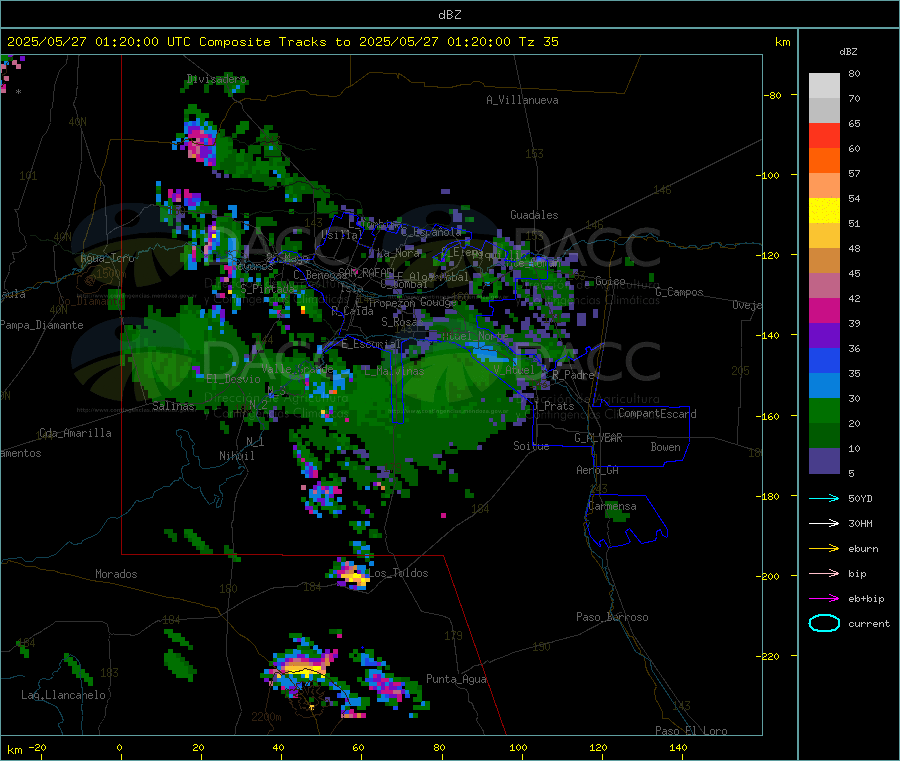The height and width of the screenshot is (761, 900).
Task: Click the Divisadero map label
Action: click(x=216, y=79)
